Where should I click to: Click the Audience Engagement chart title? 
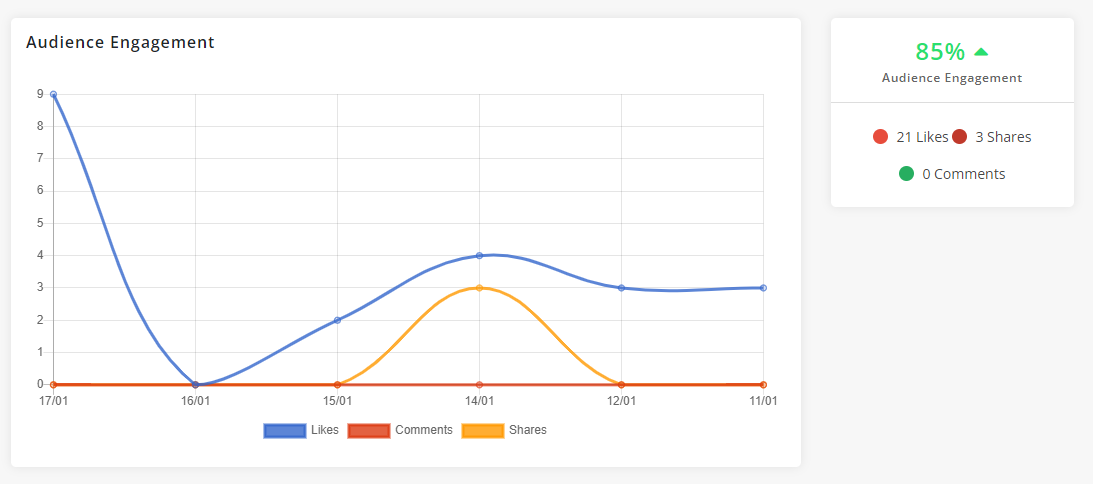(x=121, y=42)
